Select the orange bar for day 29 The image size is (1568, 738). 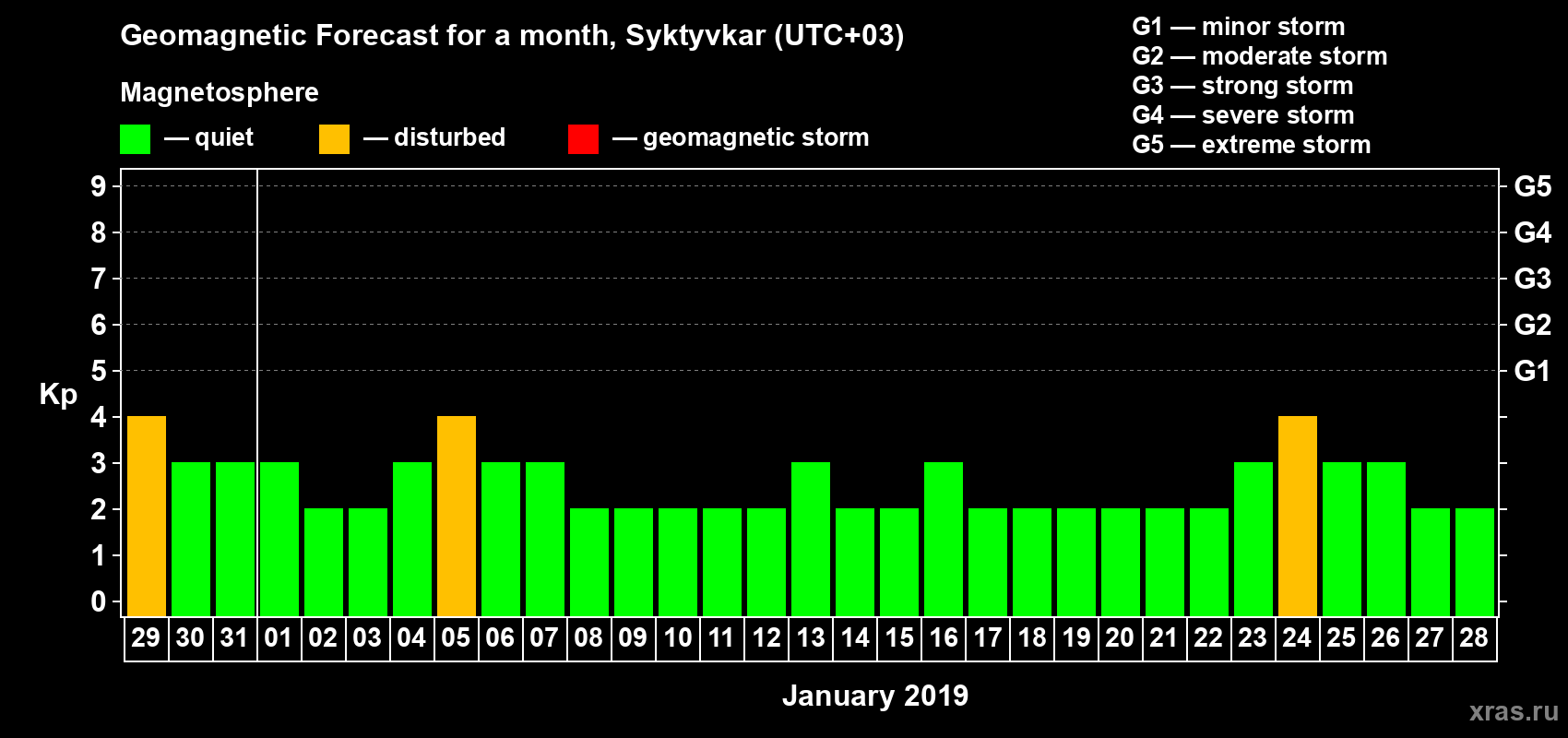147,516
